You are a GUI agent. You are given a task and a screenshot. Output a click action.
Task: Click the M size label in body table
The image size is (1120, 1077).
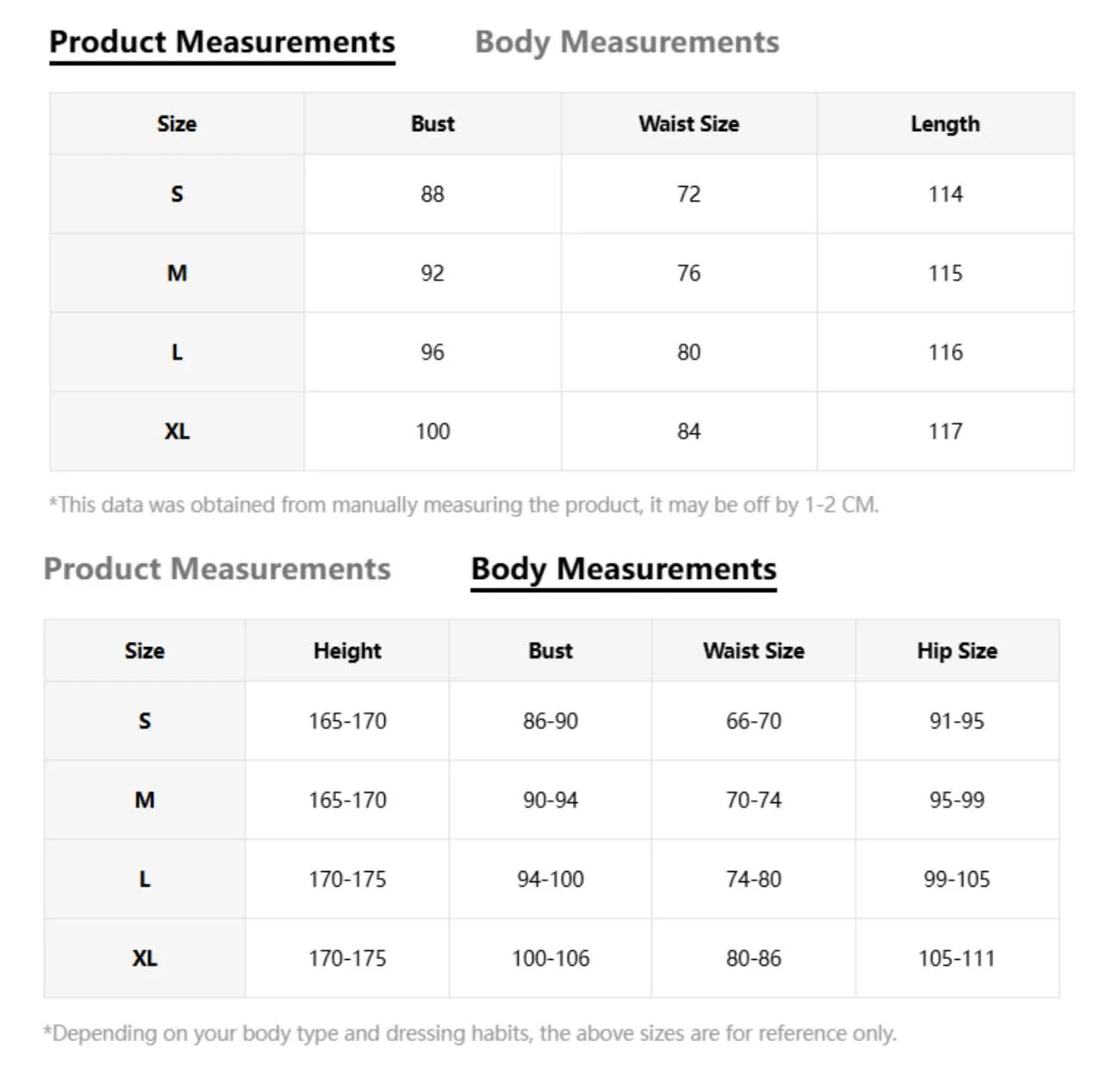click(x=145, y=800)
